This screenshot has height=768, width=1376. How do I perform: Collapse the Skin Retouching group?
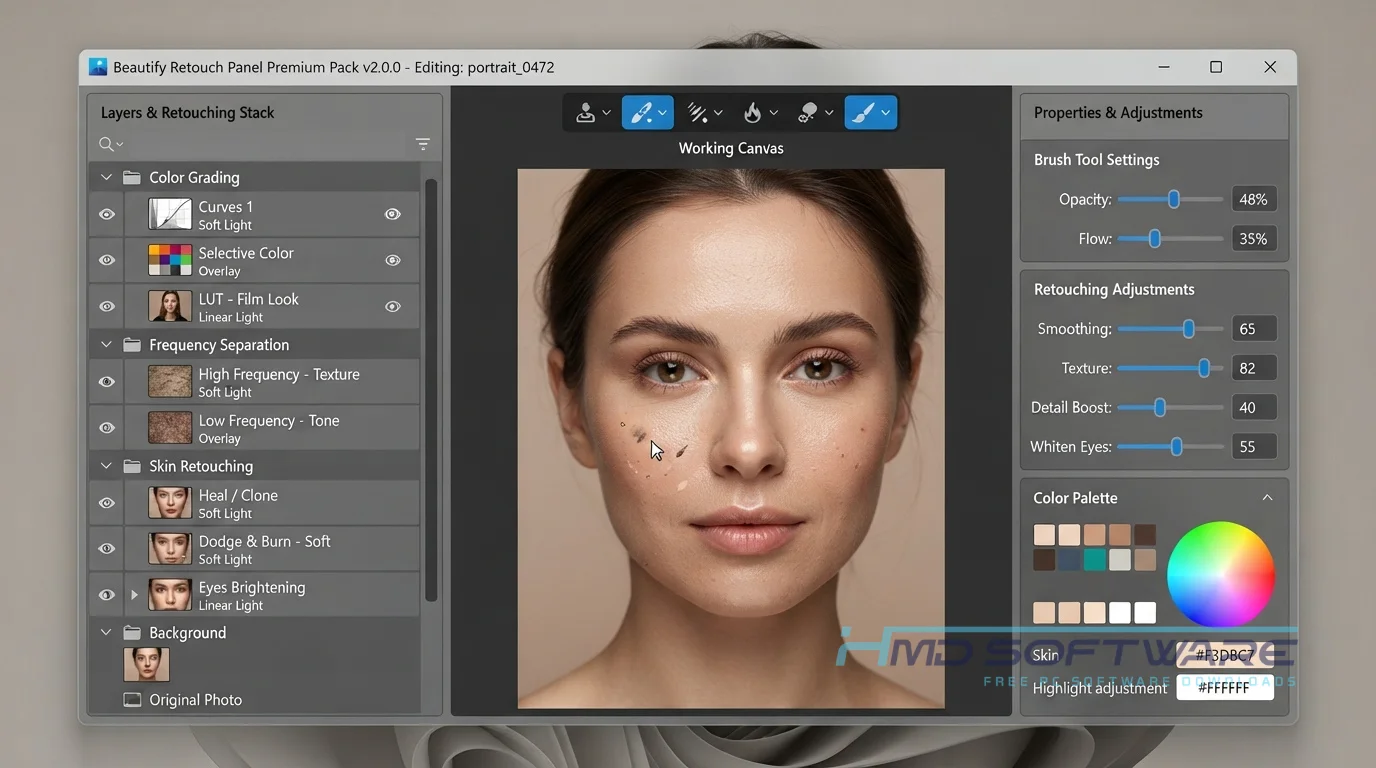click(106, 466)
